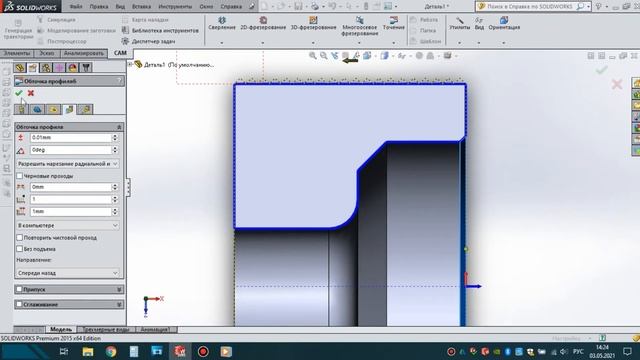Open the 2D-фрезерование milling tool

click(263, 23)
